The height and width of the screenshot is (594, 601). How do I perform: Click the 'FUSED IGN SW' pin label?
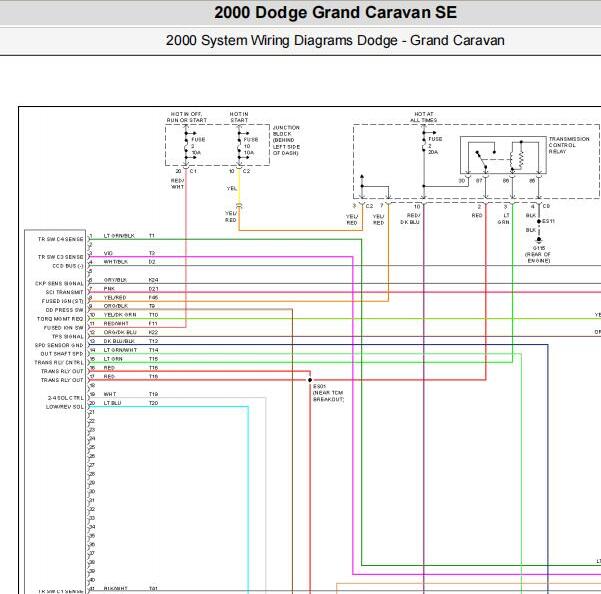coord(63,328)
